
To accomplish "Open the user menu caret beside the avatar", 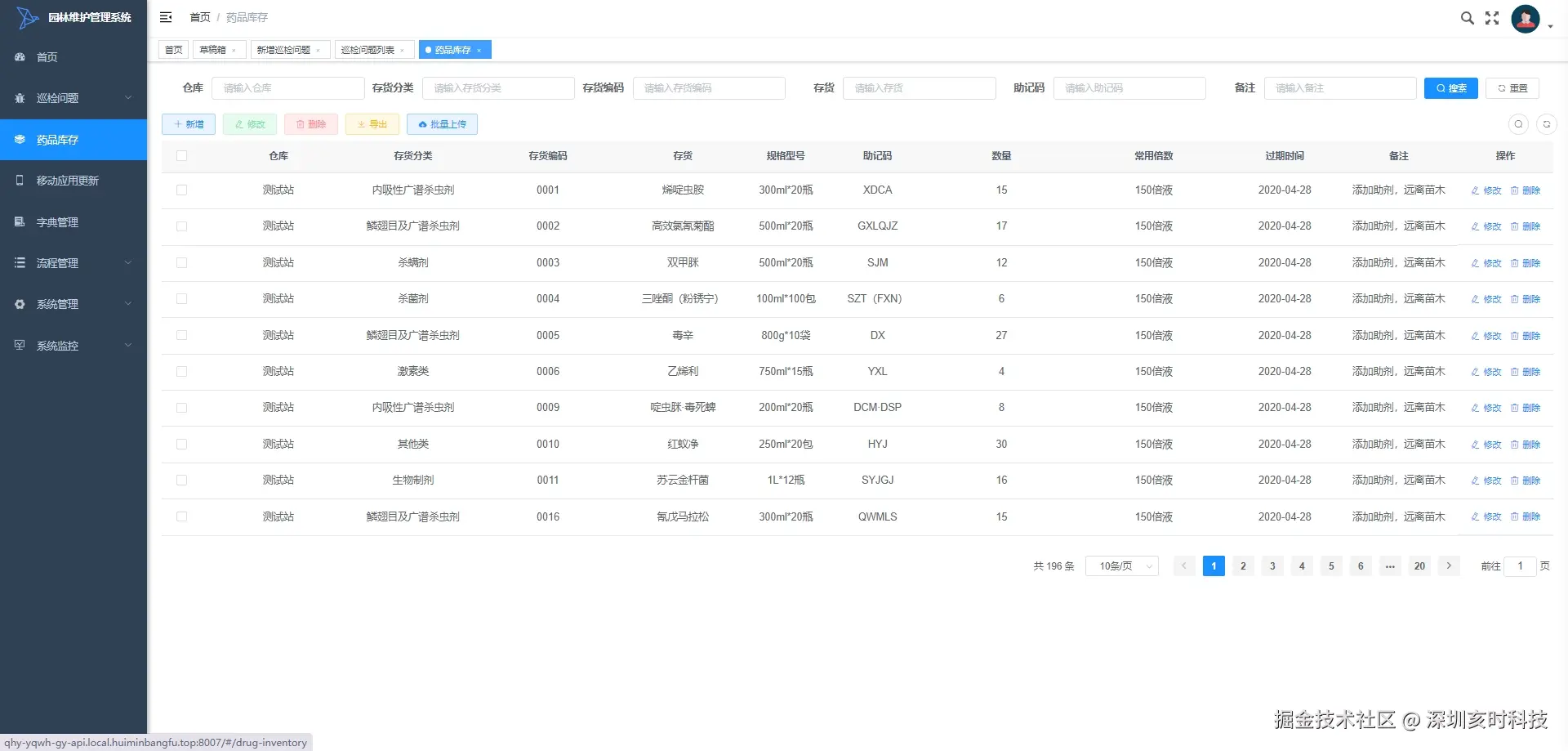I will point(1550,27).
